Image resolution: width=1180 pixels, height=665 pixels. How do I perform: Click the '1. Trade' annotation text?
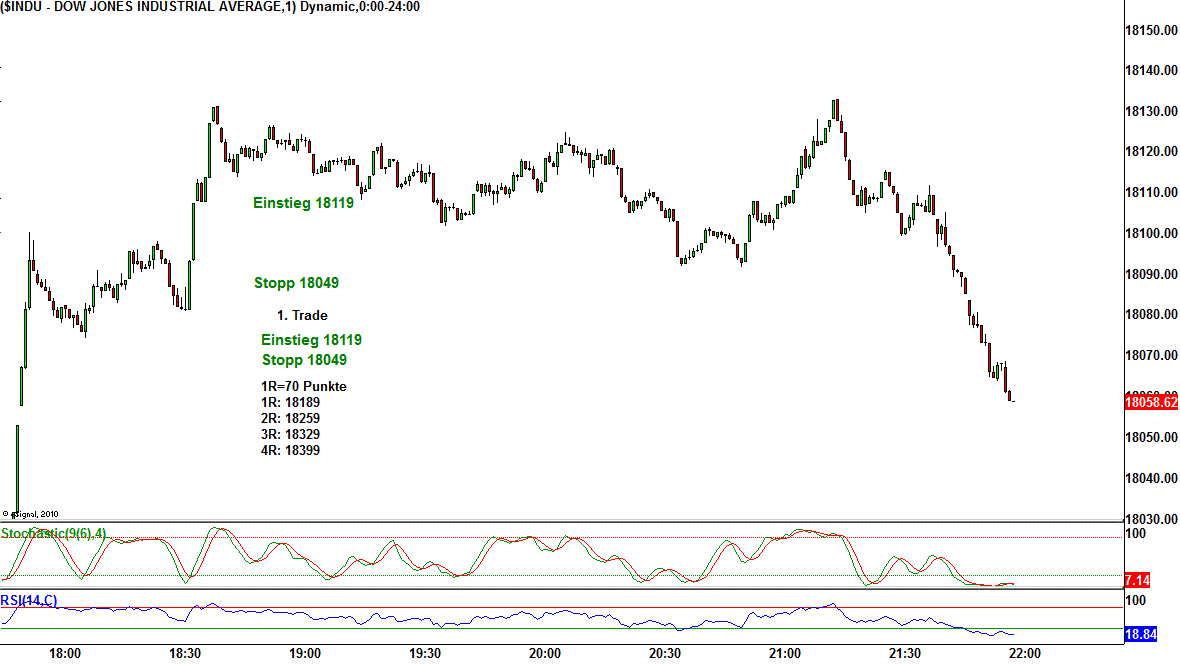point(302,315)
